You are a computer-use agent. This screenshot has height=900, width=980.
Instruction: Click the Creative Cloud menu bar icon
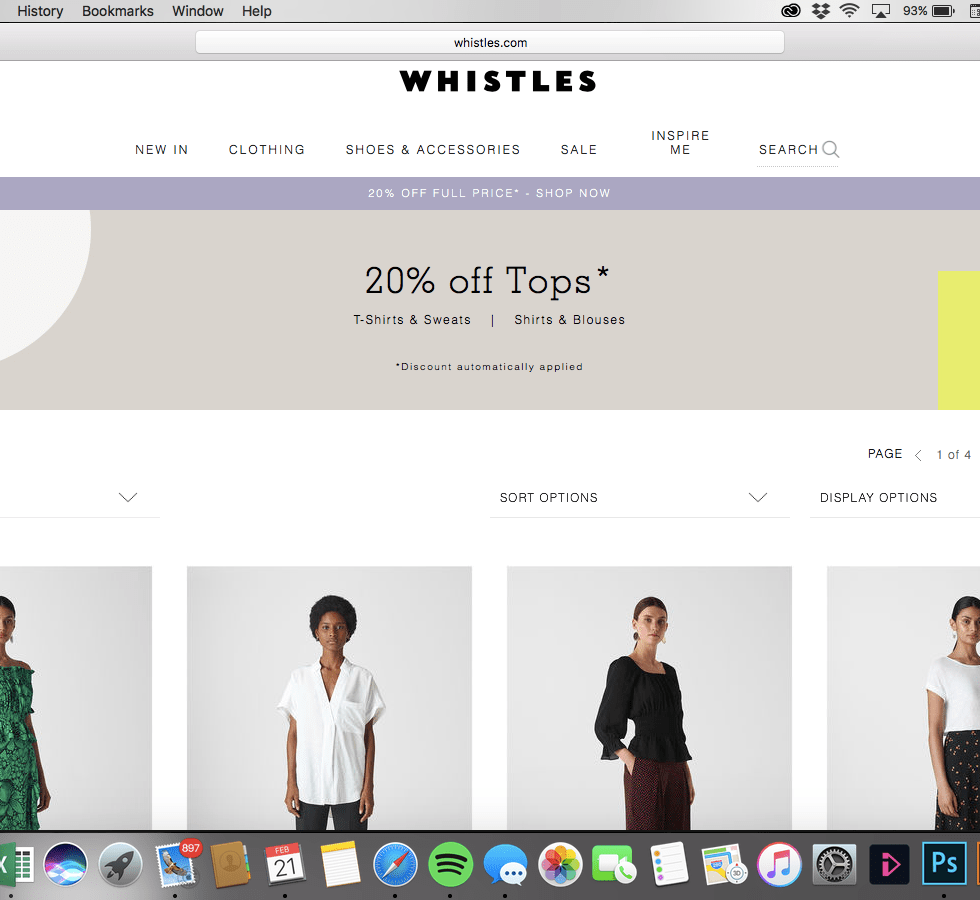coord(791,11)
